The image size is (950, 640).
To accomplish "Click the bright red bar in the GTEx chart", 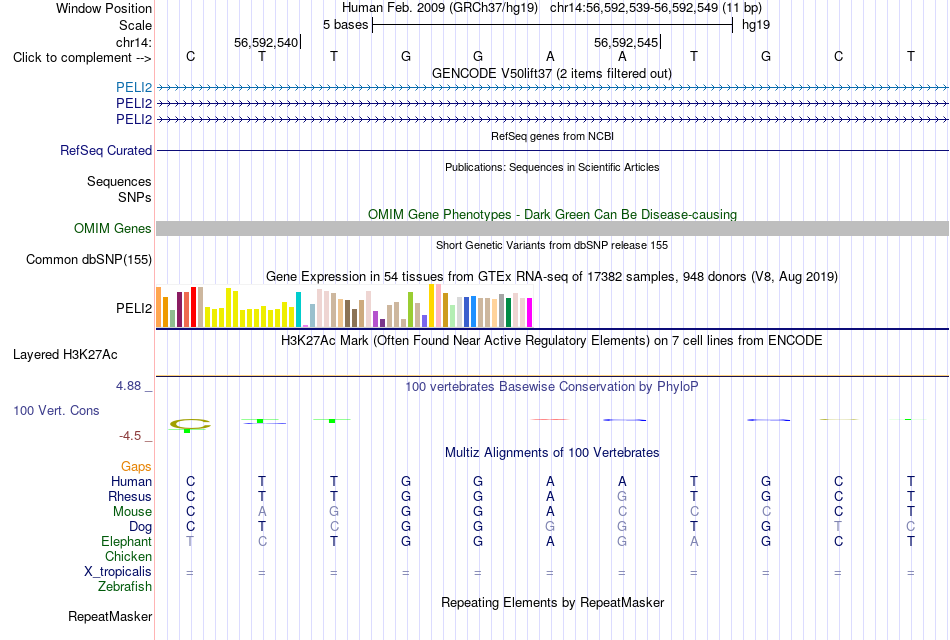I will pos(193,307).
